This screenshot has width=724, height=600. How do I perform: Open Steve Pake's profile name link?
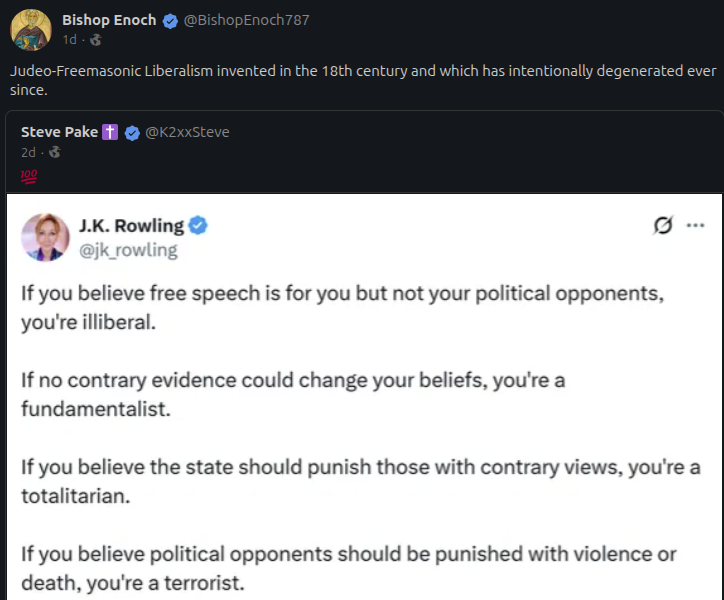coord(59,132)
